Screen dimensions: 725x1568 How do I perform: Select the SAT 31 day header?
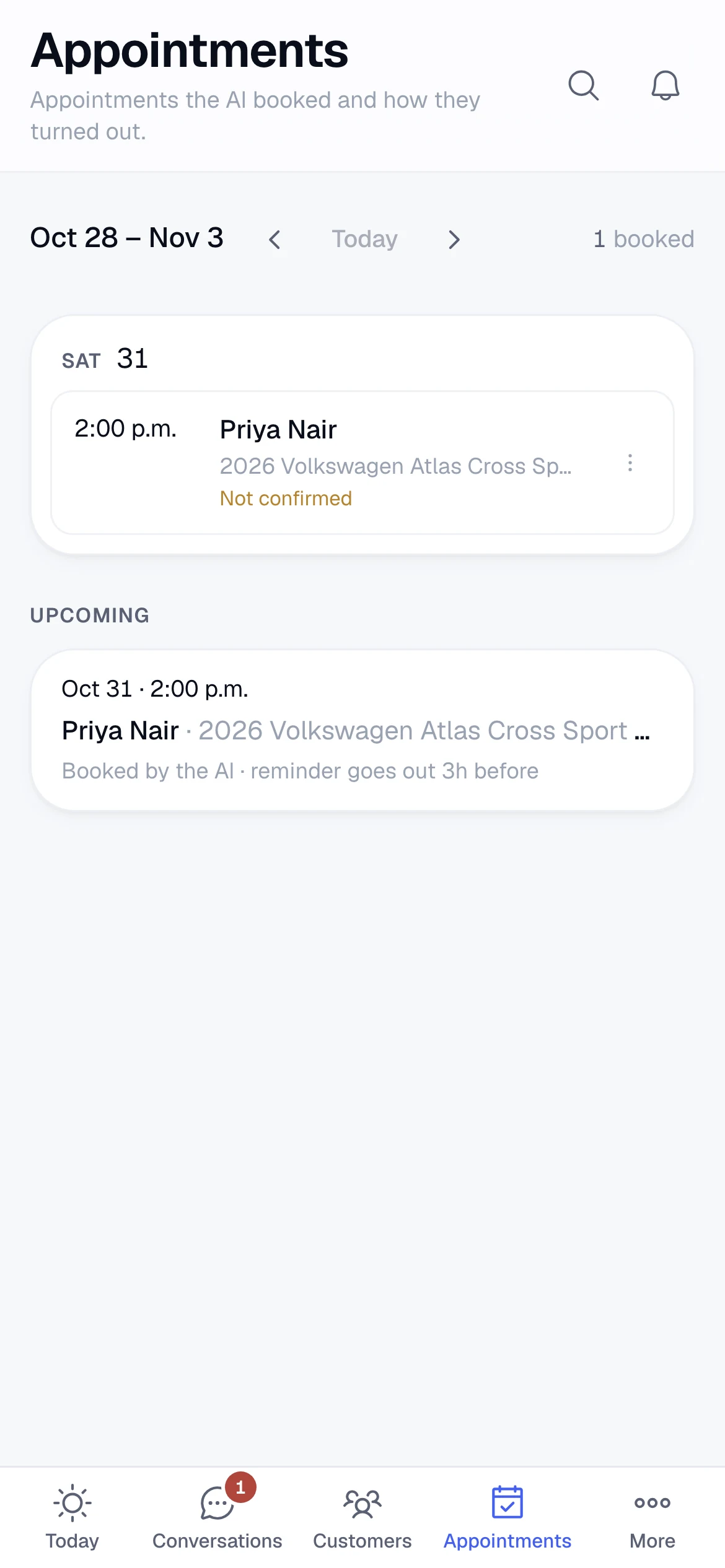pyautogui.click(x=105, y=359)
